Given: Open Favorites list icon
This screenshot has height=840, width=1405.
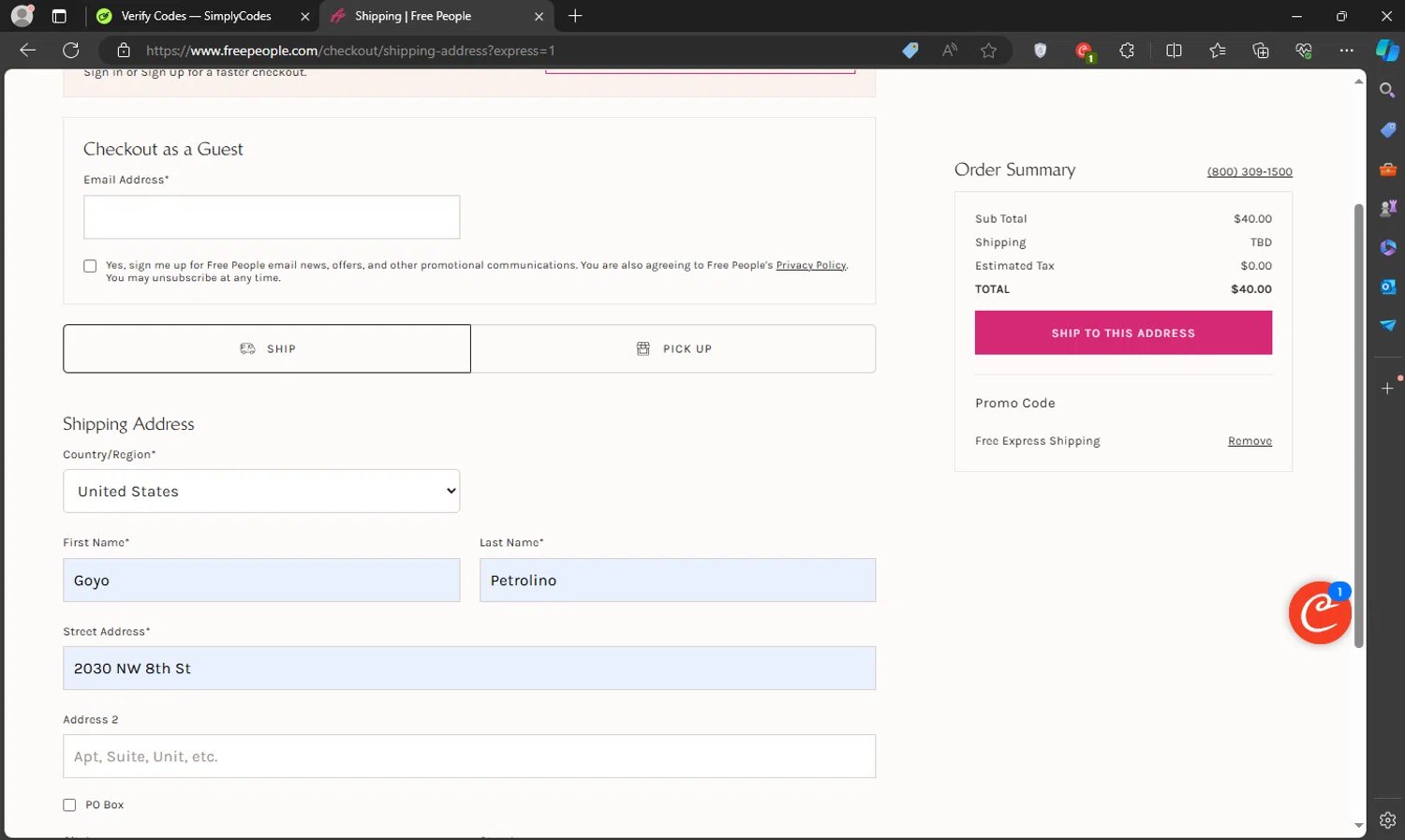Looking at the screenshot, I should click(1218, 51).
